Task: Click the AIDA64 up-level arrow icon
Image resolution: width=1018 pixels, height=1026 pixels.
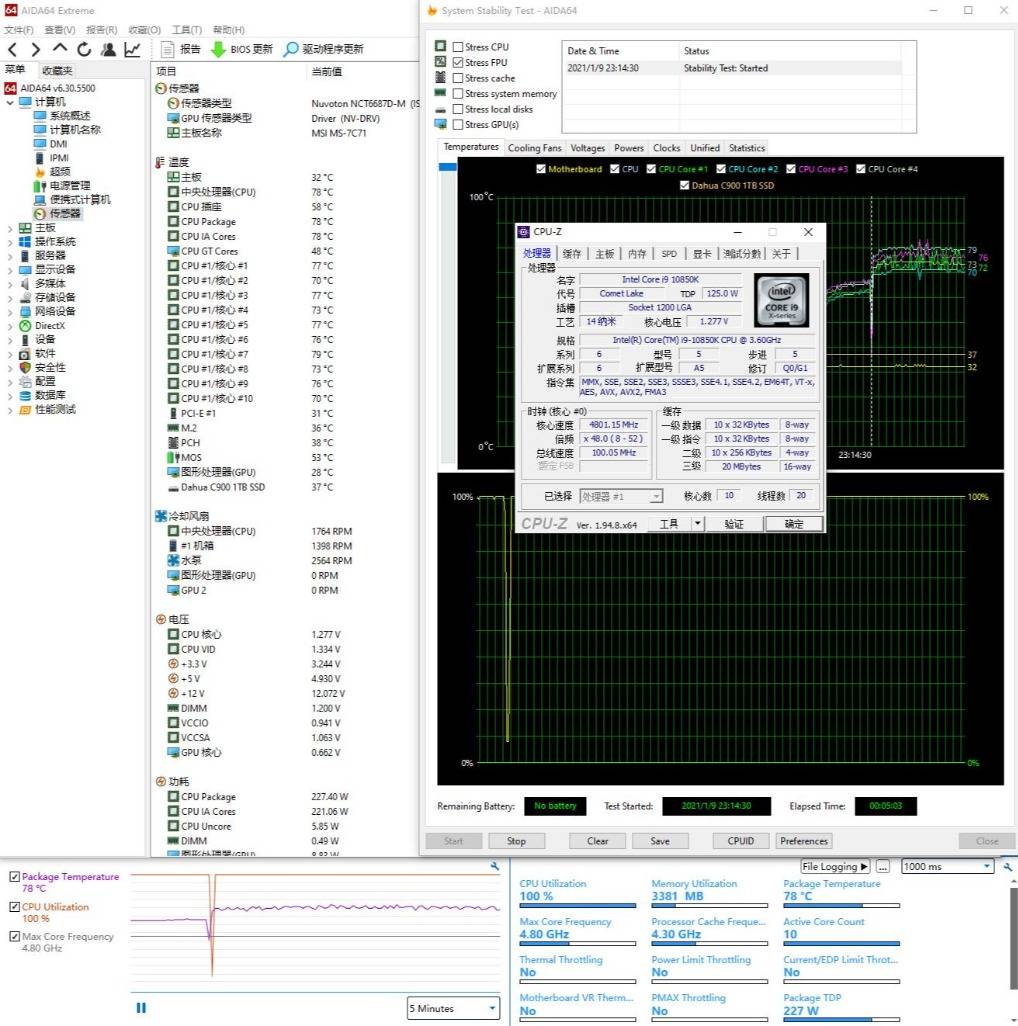Action: tap(60, 48)
